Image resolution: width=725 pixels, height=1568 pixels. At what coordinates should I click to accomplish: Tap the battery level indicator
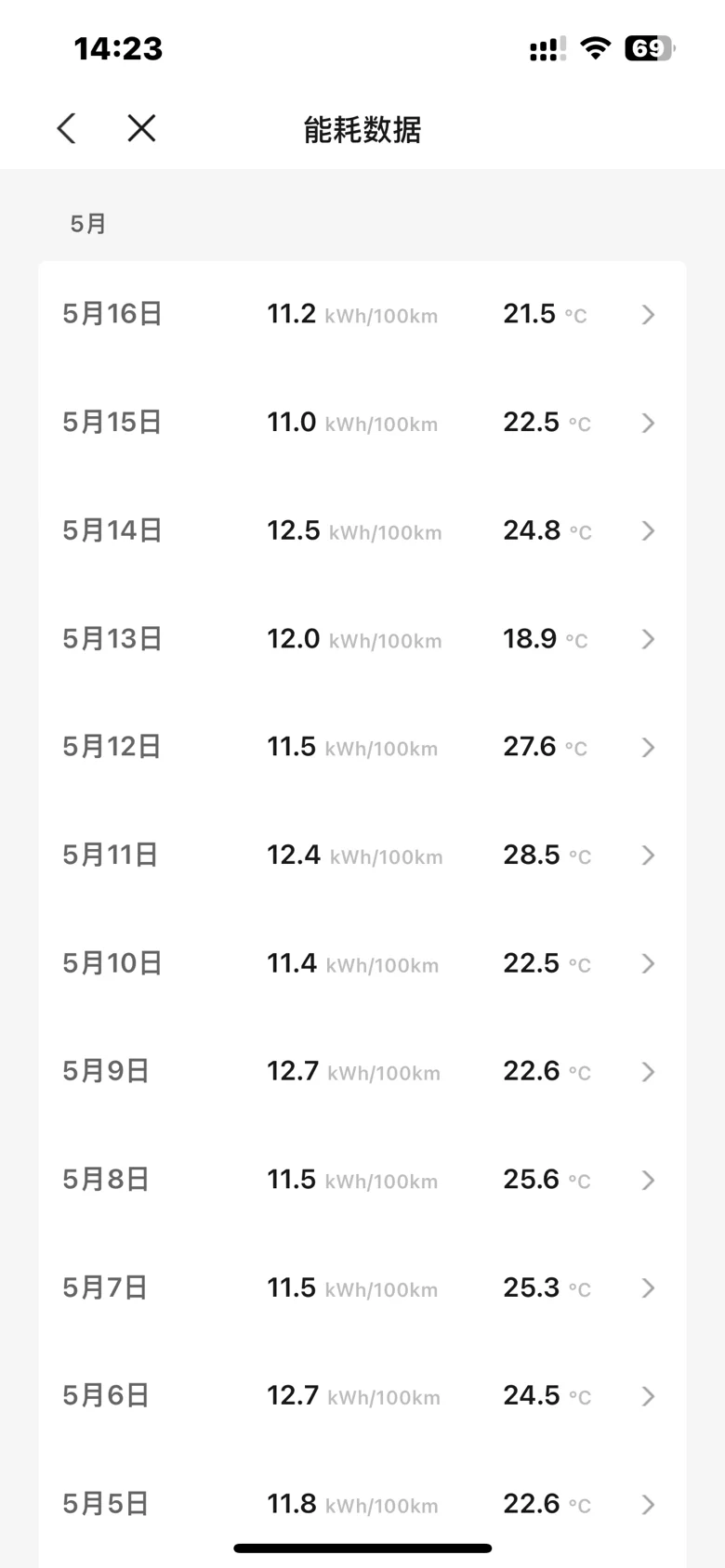point(649,47)
